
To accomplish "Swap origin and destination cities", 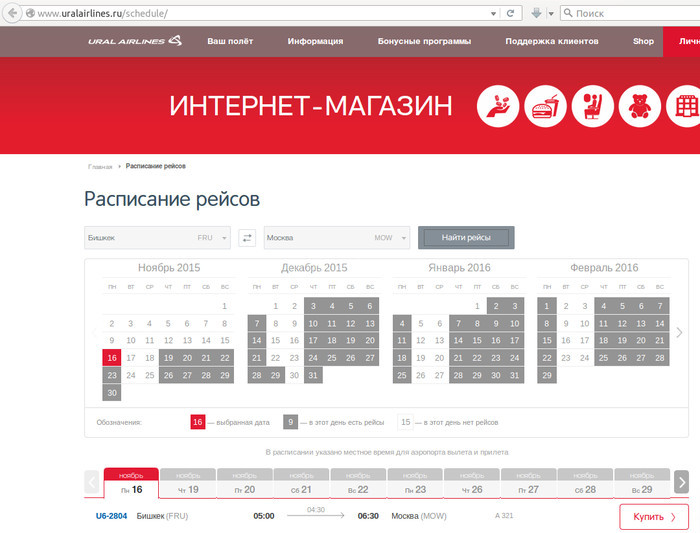I will pos(247,238).
